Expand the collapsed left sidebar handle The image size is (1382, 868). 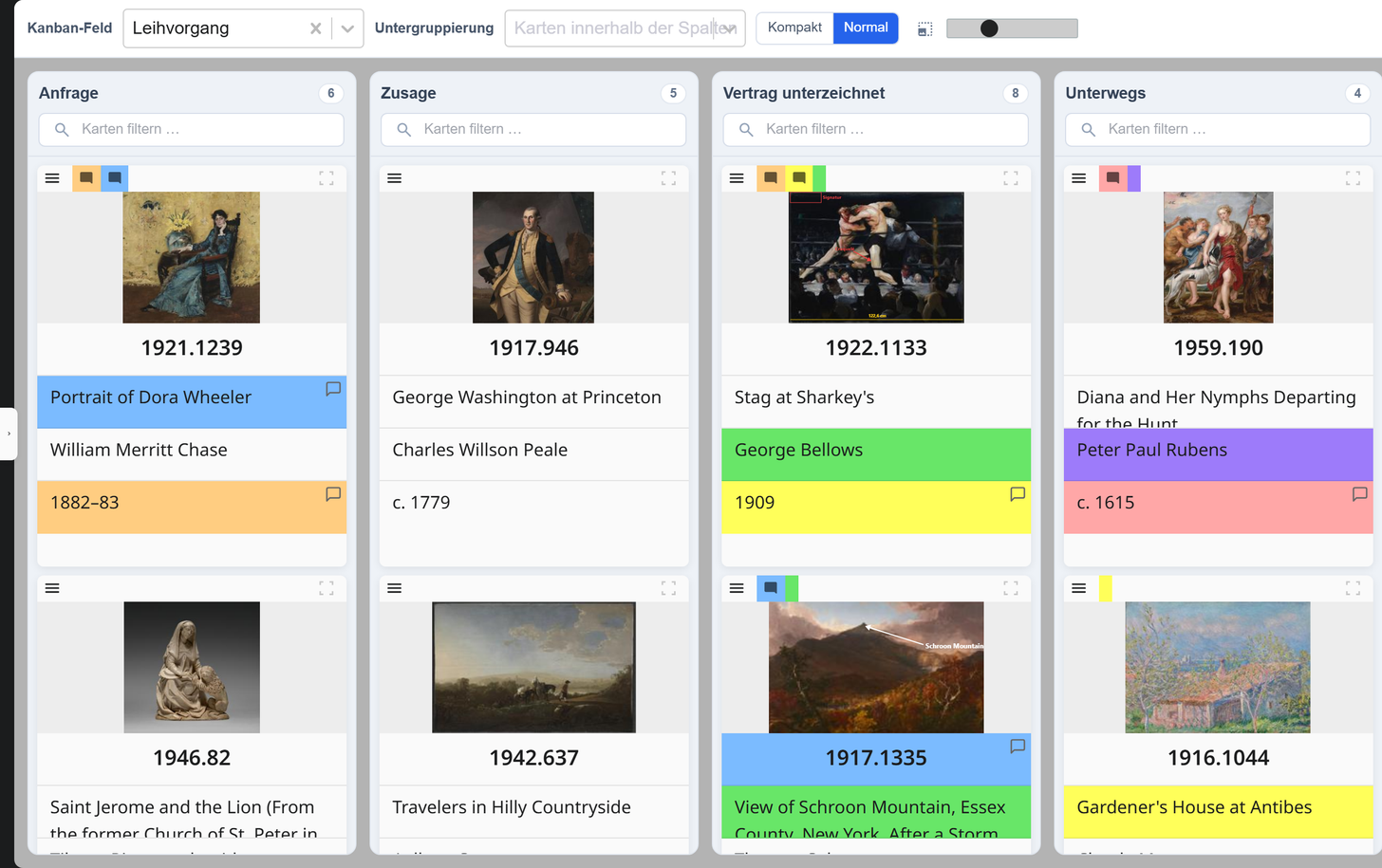click(x=9, y=434)
